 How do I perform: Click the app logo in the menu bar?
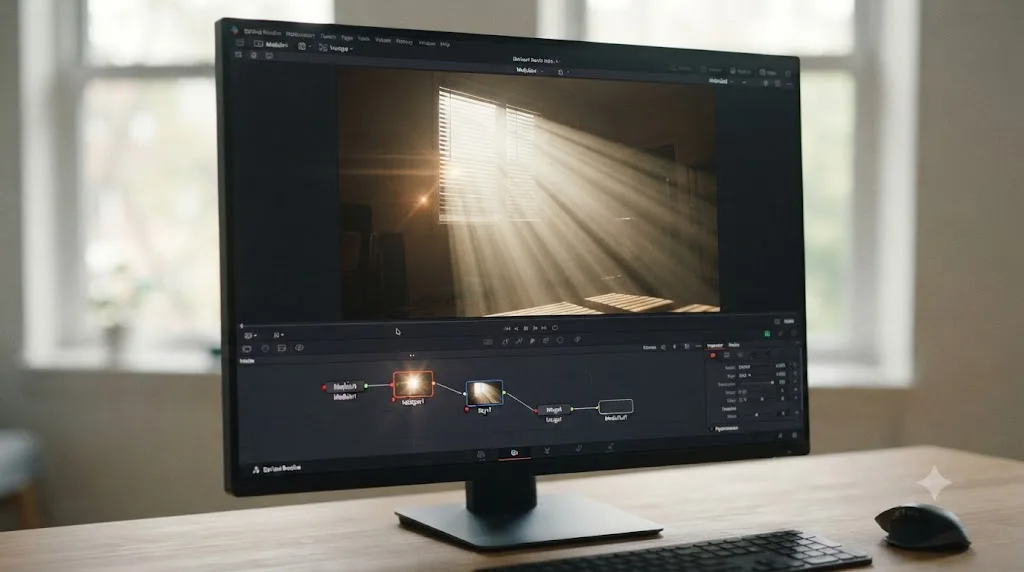[x=234, y=30]
